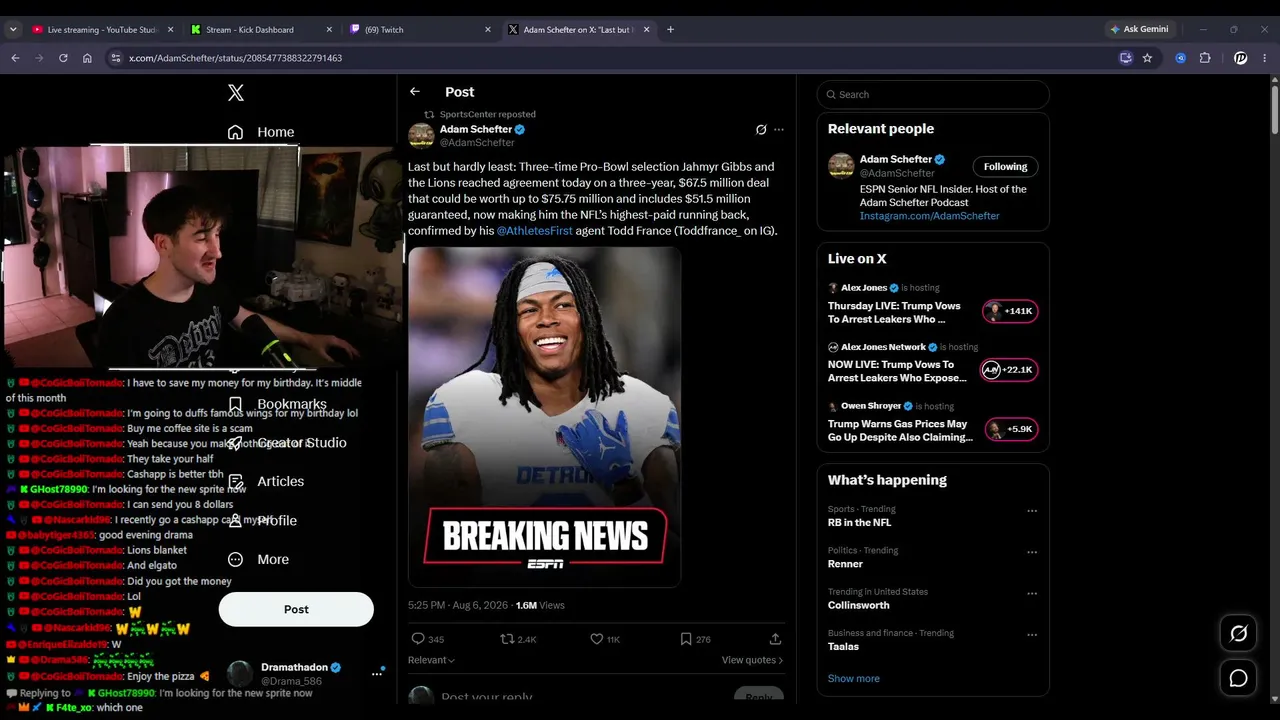
Task: Close the Twitch tab
Action: (488, 30)
